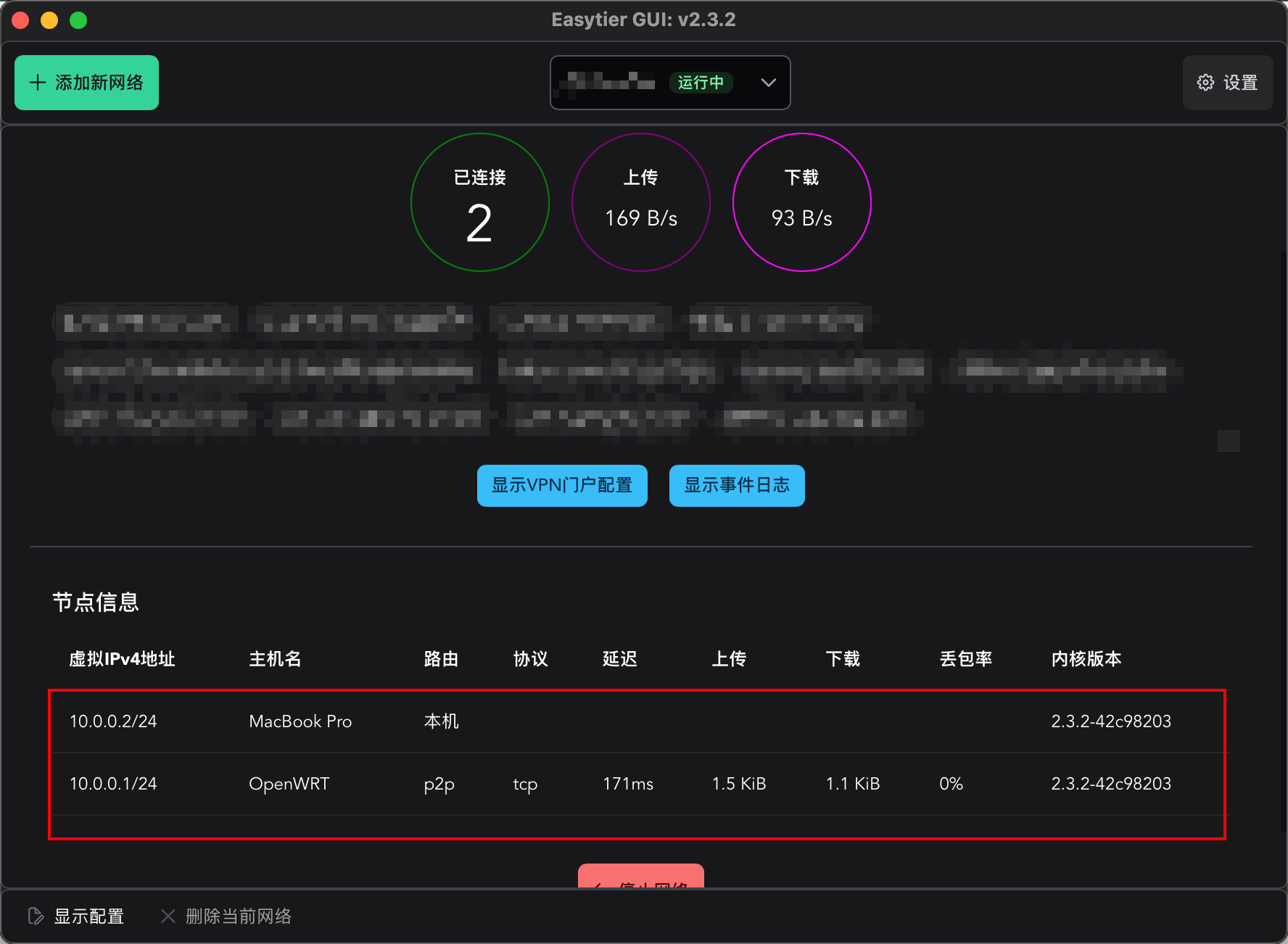Expand the network selector dropdown
1288x944 pixels.
pos(670,83)
